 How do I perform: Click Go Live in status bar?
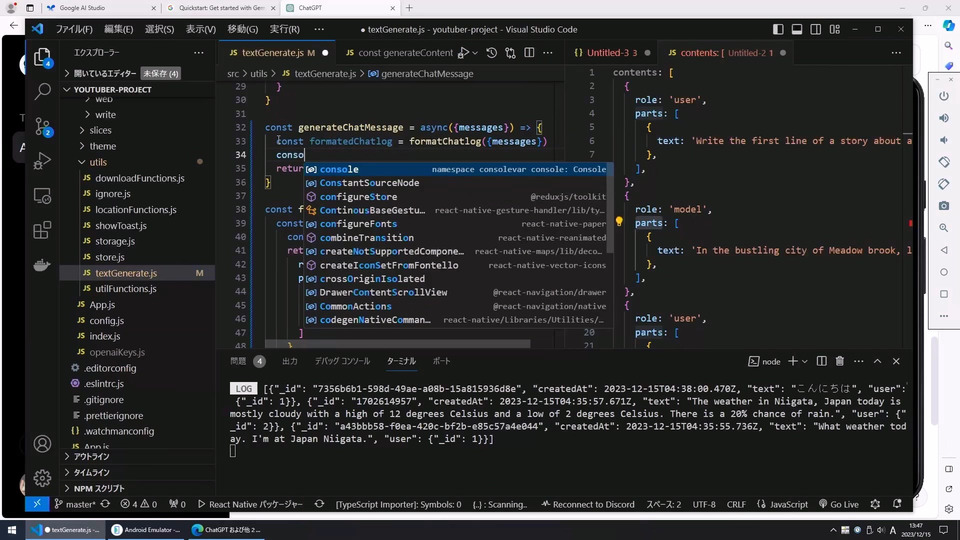(x=838, y=504)
